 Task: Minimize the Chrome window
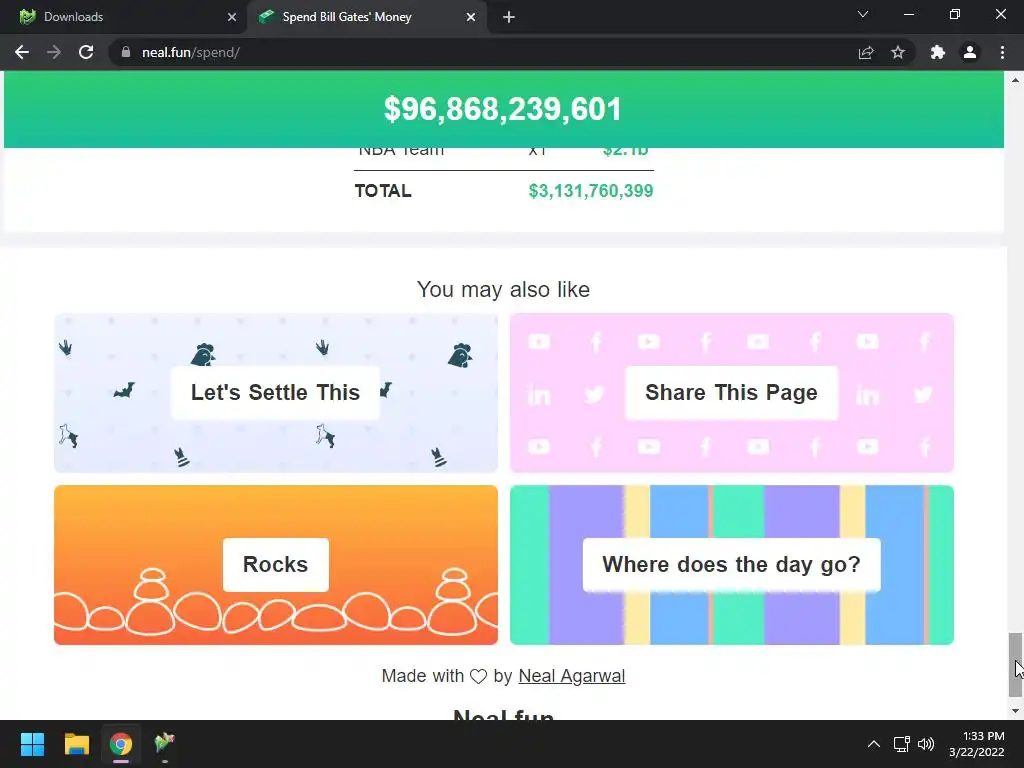click(908, 14)
